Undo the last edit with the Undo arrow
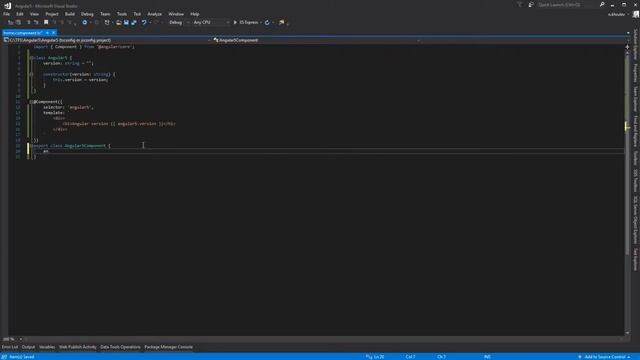This screenshot has height=360, width=640. tap(144, 22)
